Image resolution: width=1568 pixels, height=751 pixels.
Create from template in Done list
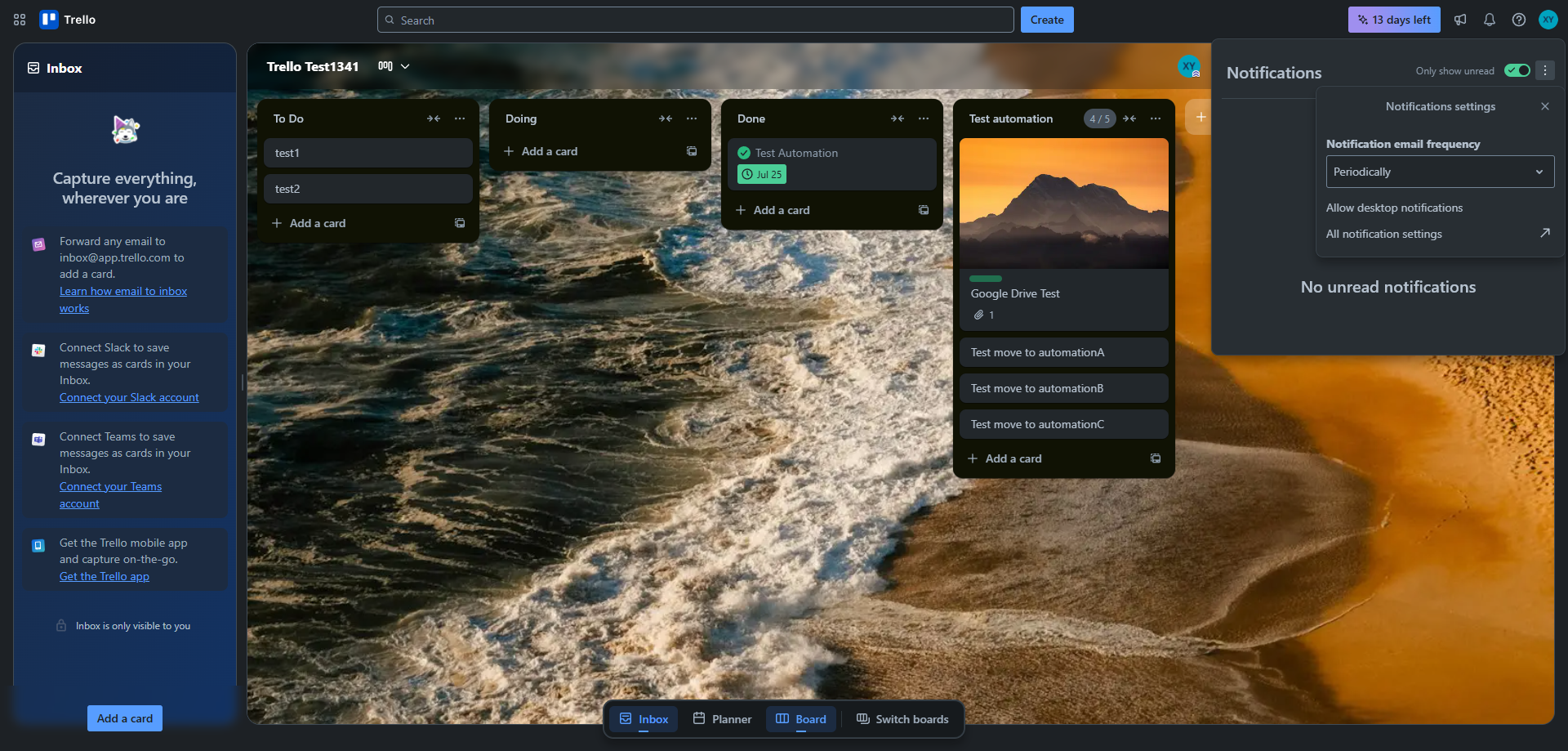pos(924,210)
